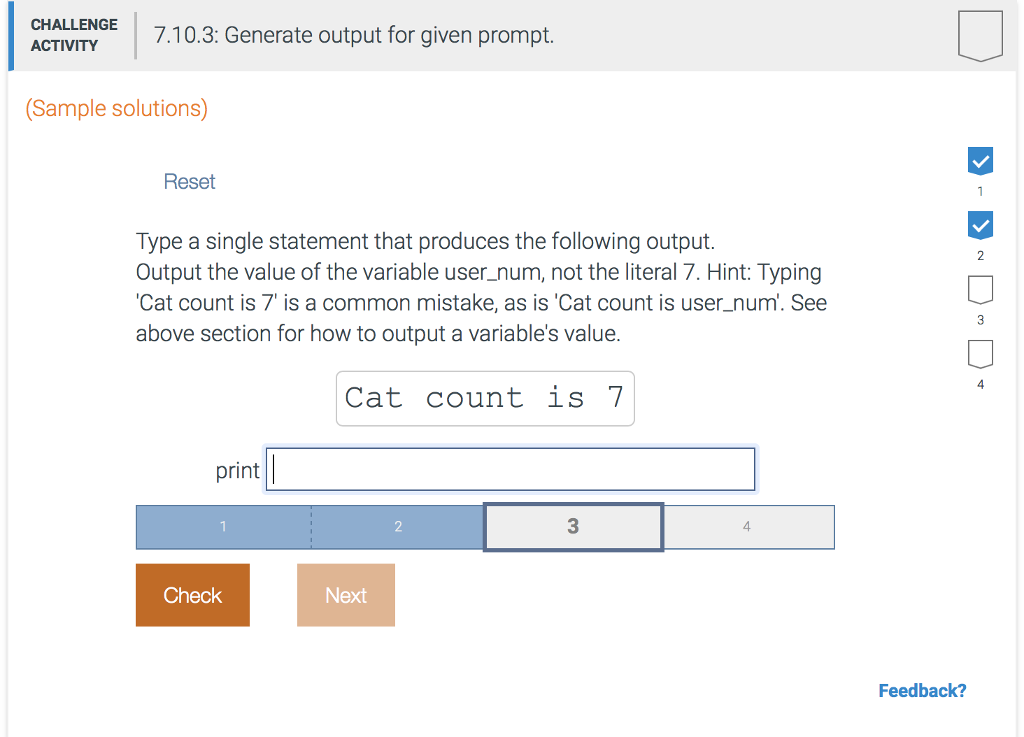Toggle the completed checkmark for step 1
Image resolution: width=1024 pixels, height=737 pixels.
[x=980, y=160]
